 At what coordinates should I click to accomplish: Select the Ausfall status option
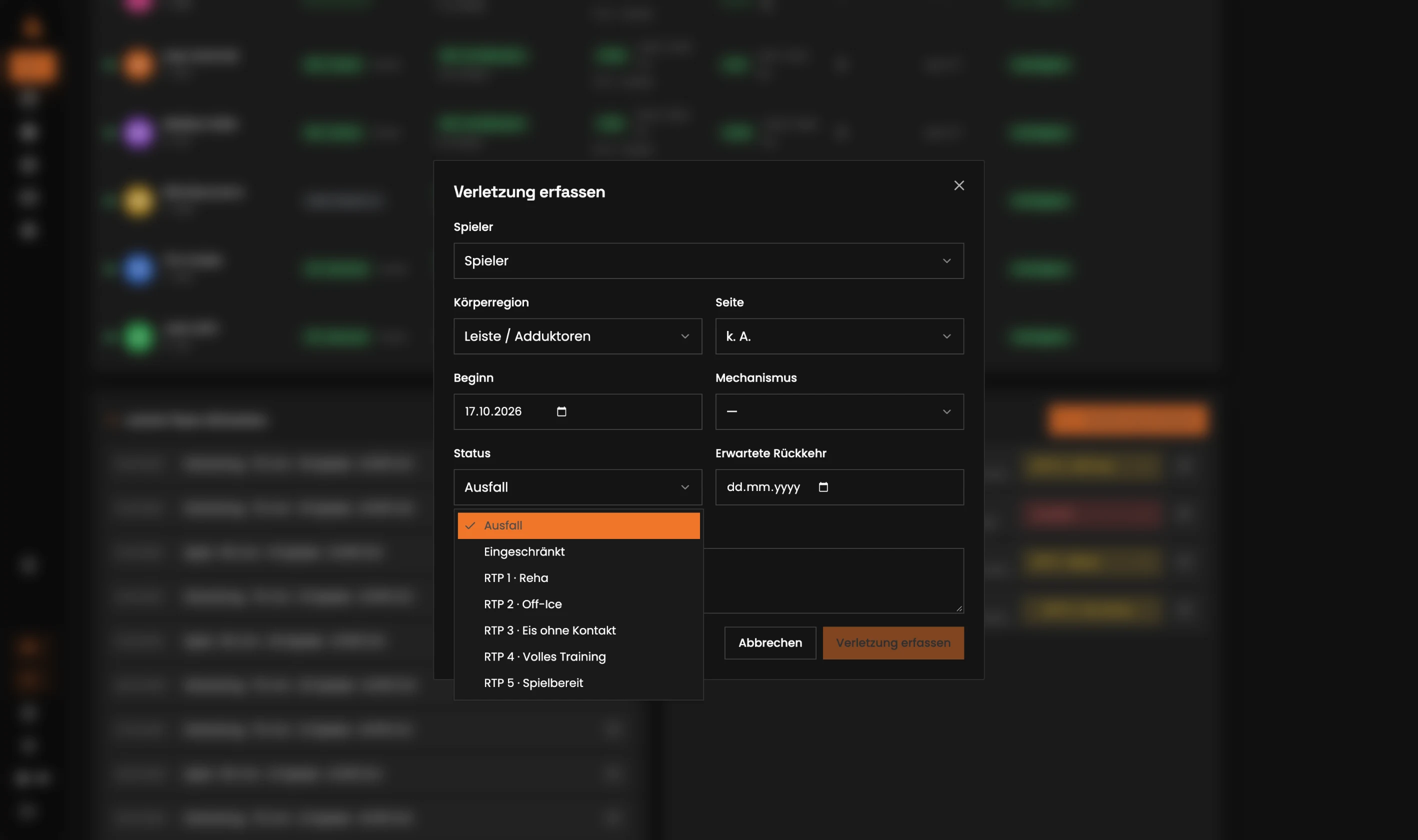(x=578, y=525)
